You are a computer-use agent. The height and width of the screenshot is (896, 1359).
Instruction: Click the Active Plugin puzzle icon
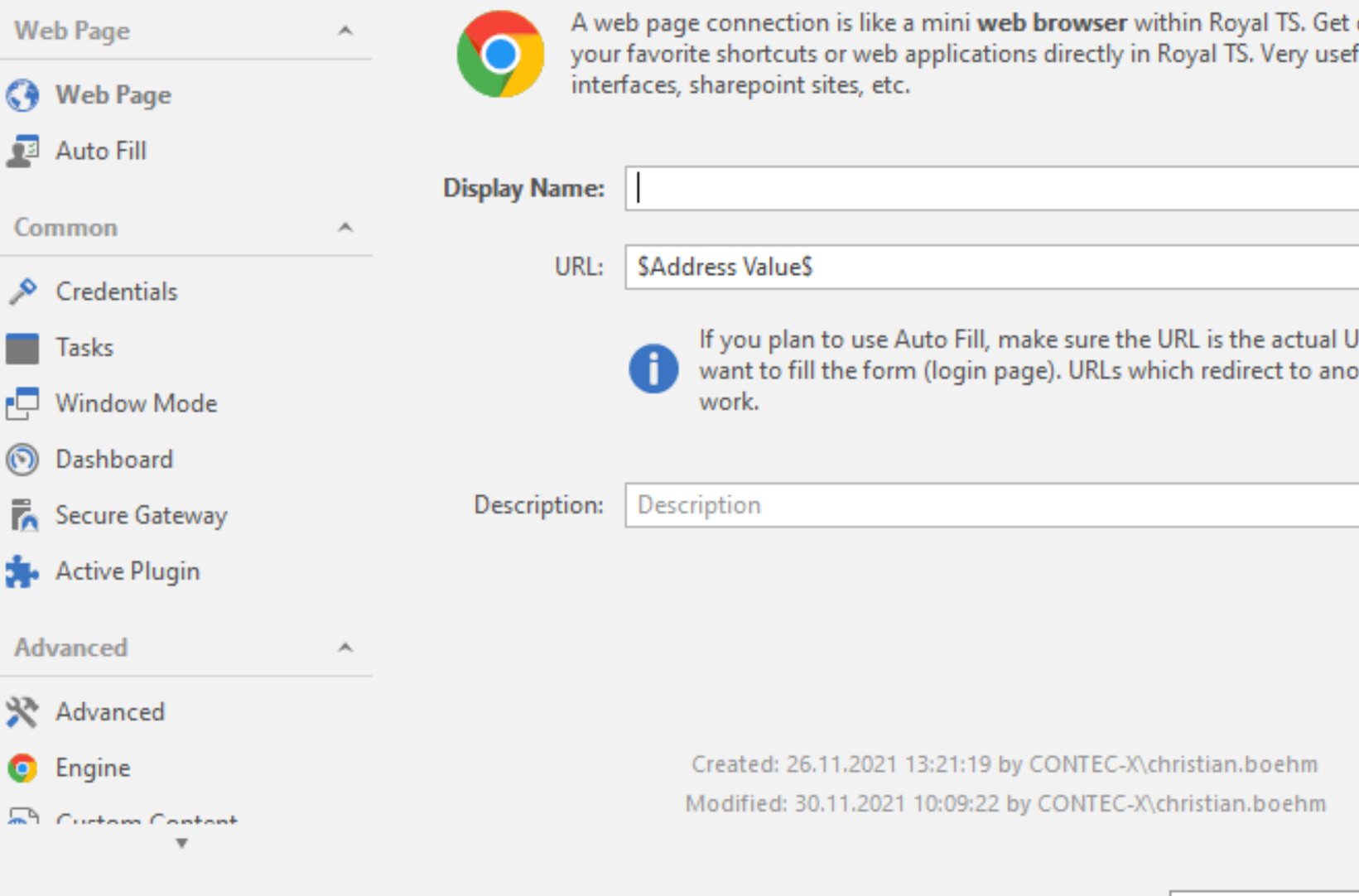tap(22, 571)
